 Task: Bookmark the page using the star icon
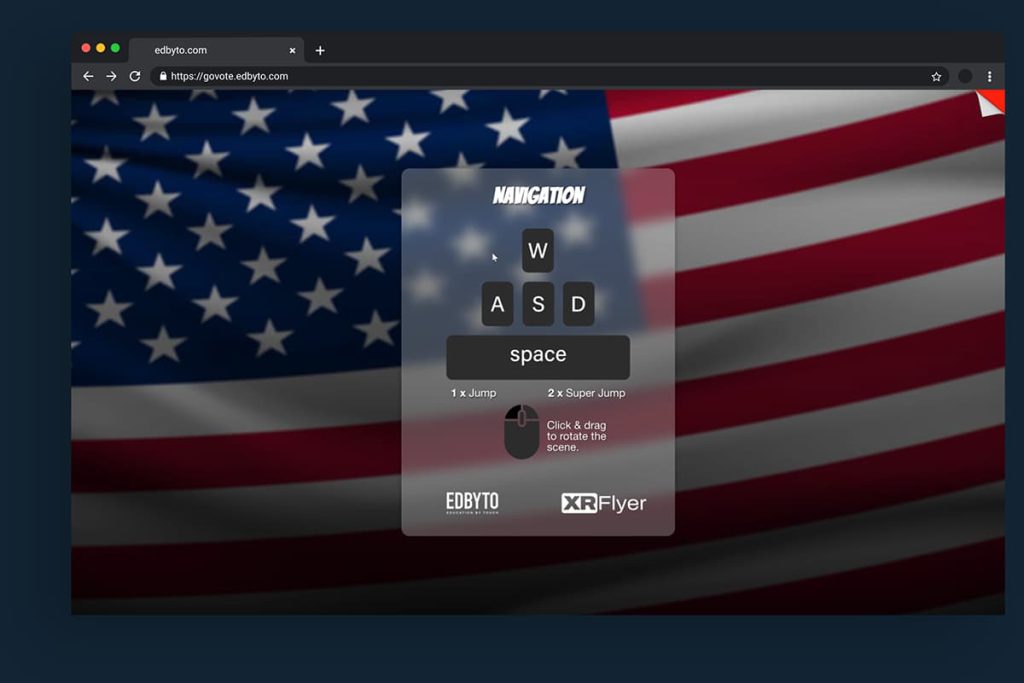935,76
